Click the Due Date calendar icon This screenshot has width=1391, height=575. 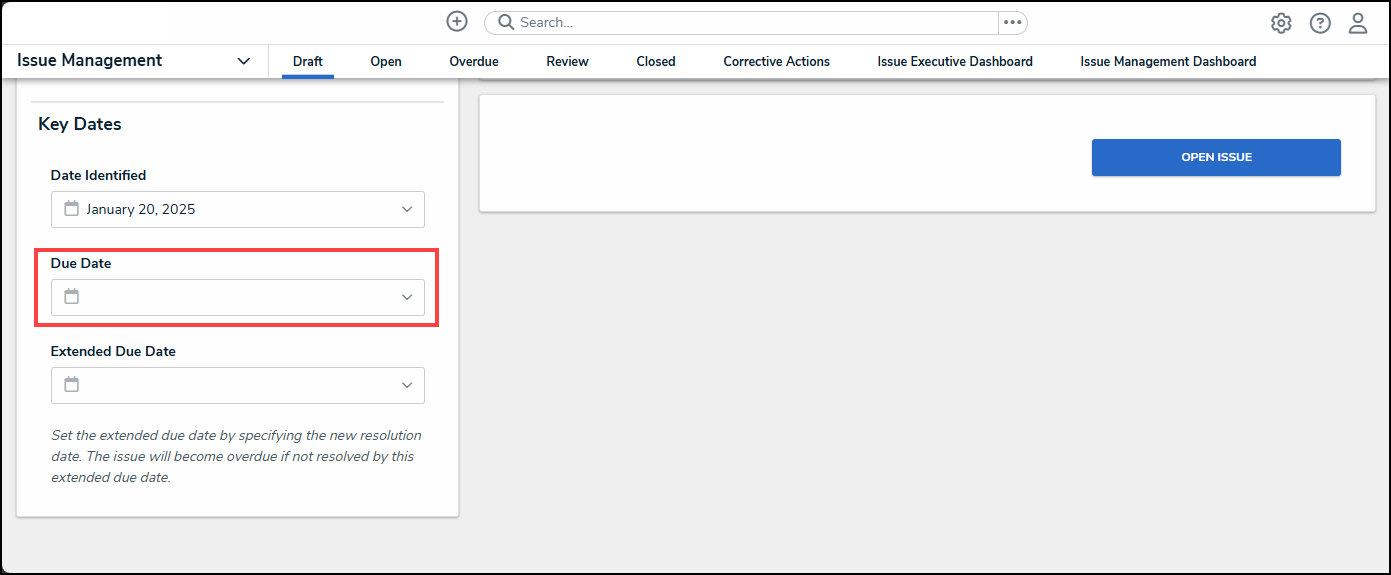point(71,297)
